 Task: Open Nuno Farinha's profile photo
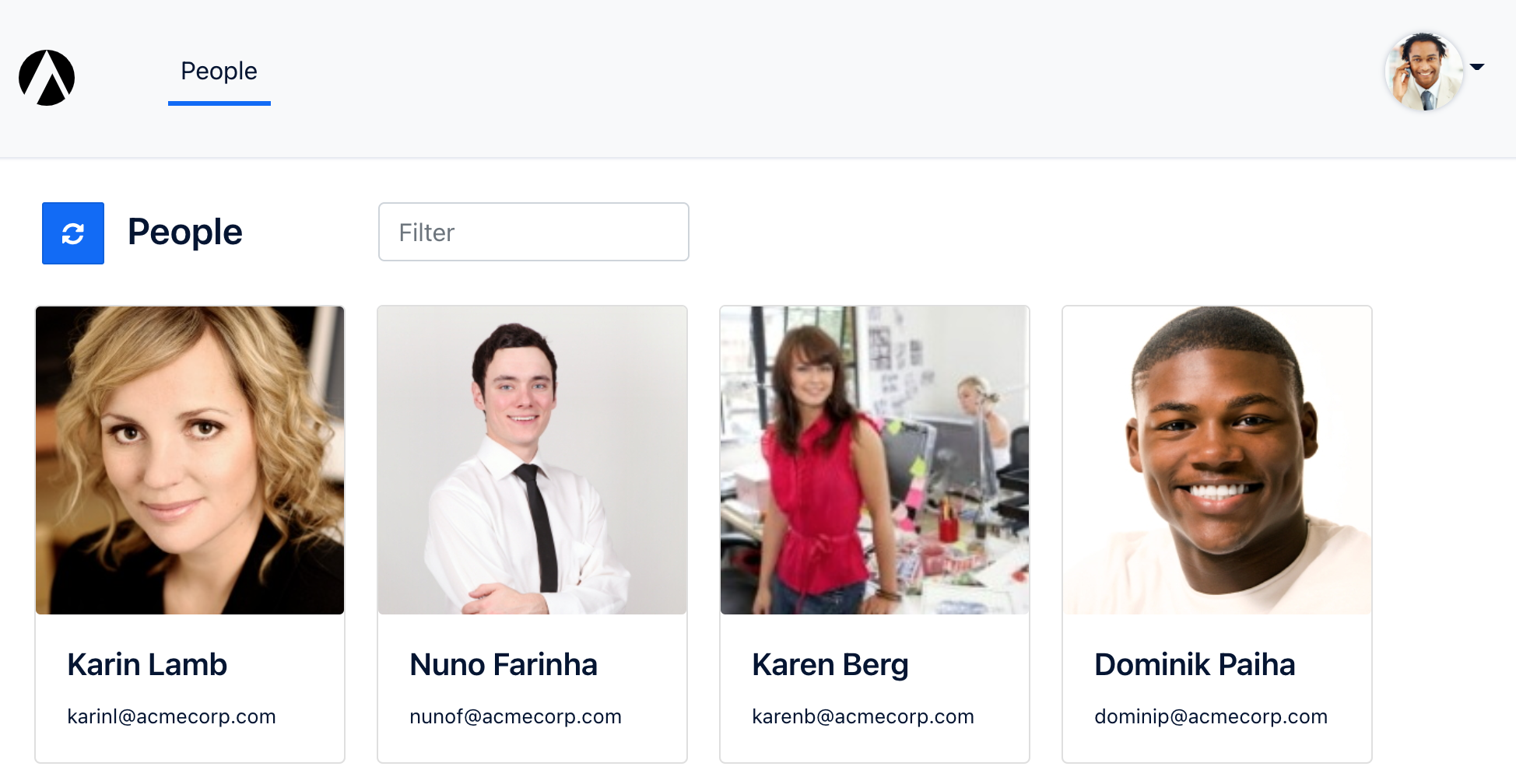[532, 460]
